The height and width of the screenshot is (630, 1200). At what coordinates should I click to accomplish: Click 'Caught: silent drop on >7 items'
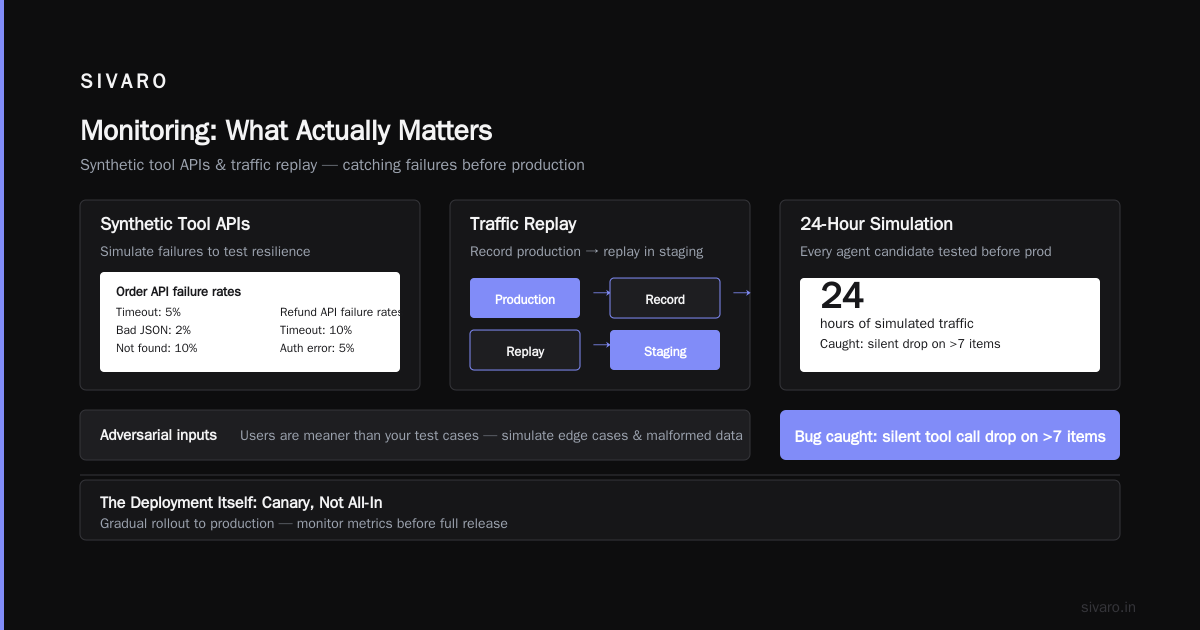coord(910,343)
